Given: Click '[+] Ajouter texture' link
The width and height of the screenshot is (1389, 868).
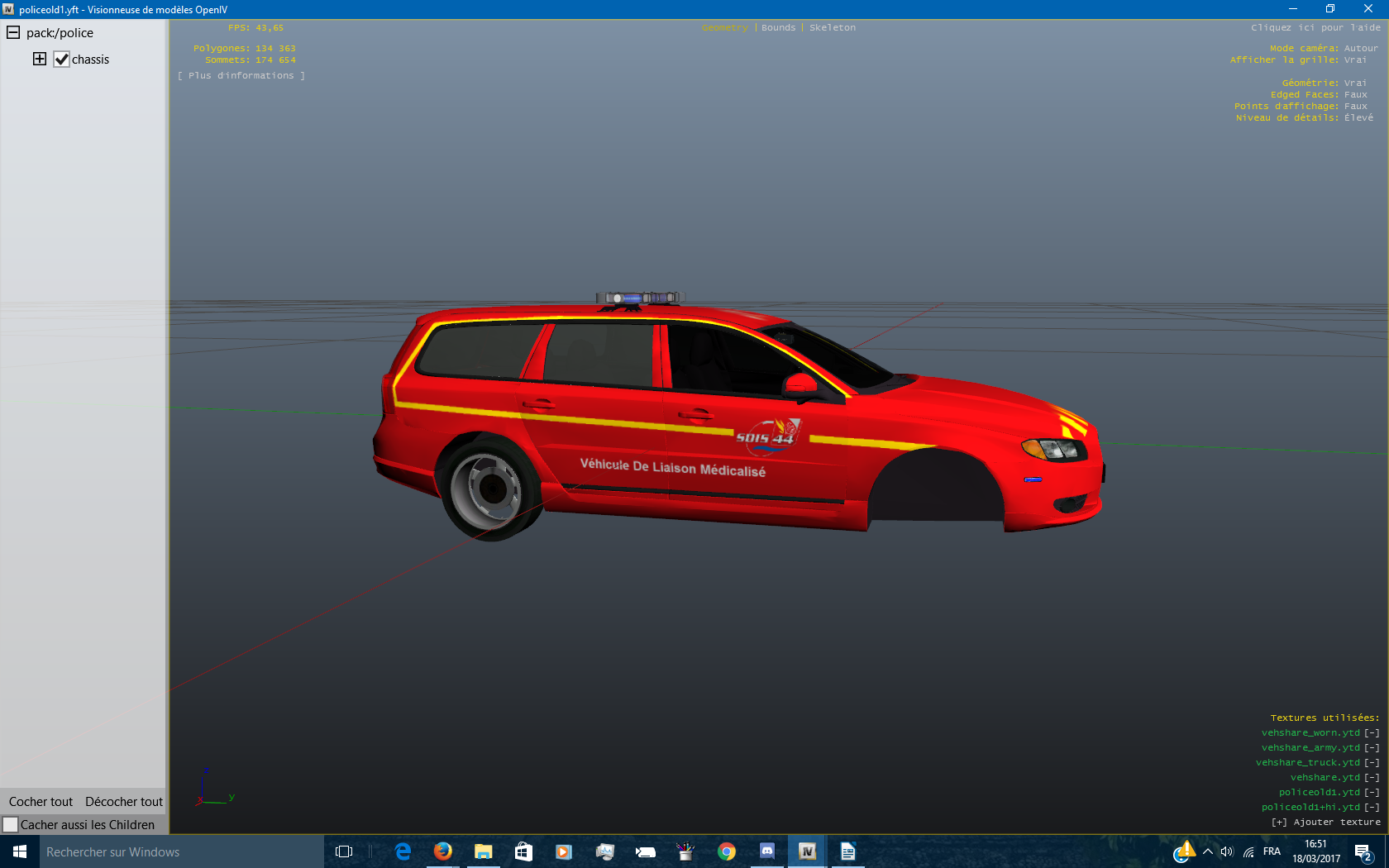Looking at the screenshot, I should click(1326, 823).
